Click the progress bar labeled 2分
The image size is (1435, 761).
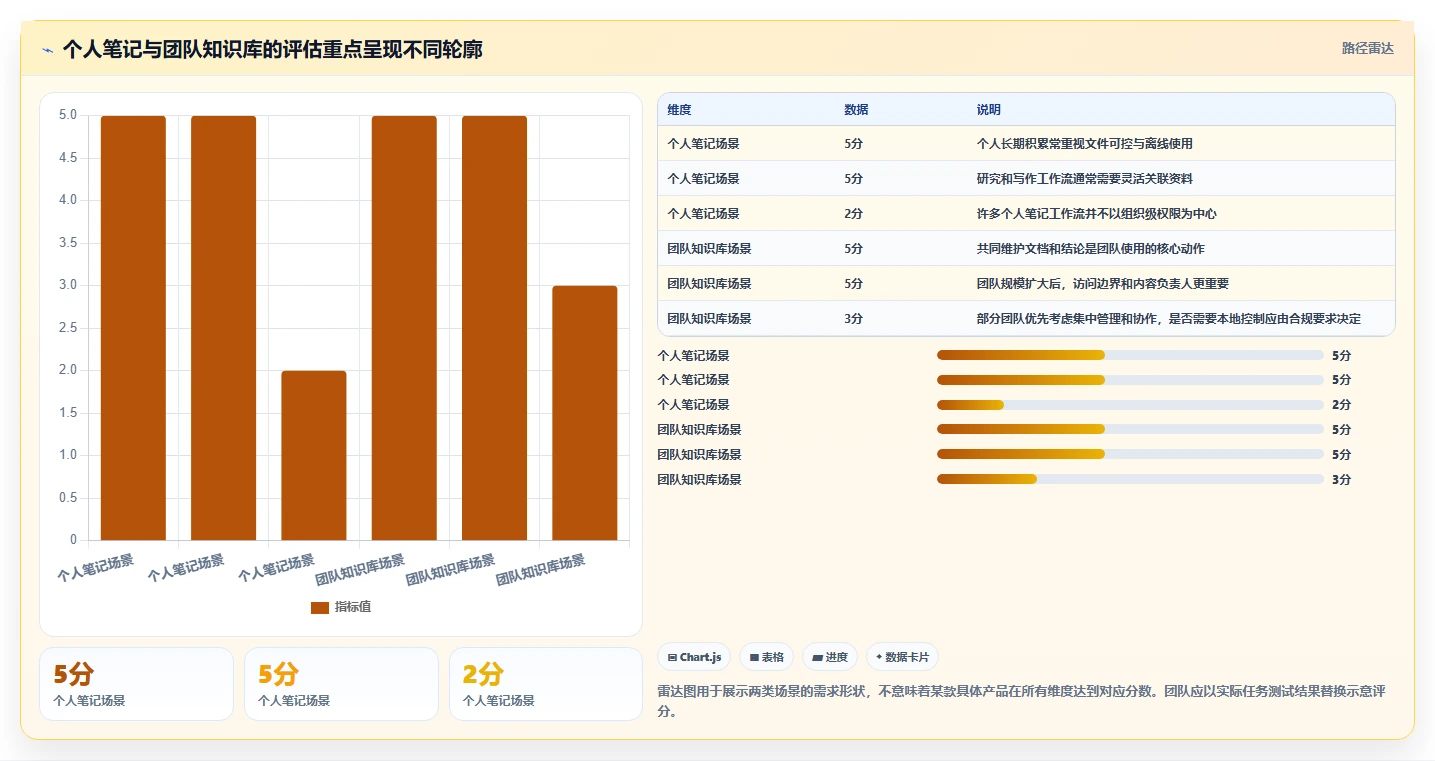(1130, 405)
